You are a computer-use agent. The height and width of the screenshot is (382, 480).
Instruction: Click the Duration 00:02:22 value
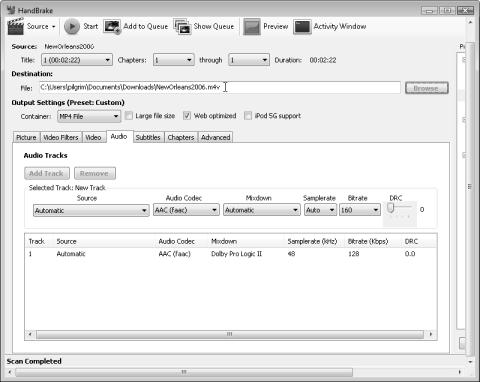pos(323,60)
